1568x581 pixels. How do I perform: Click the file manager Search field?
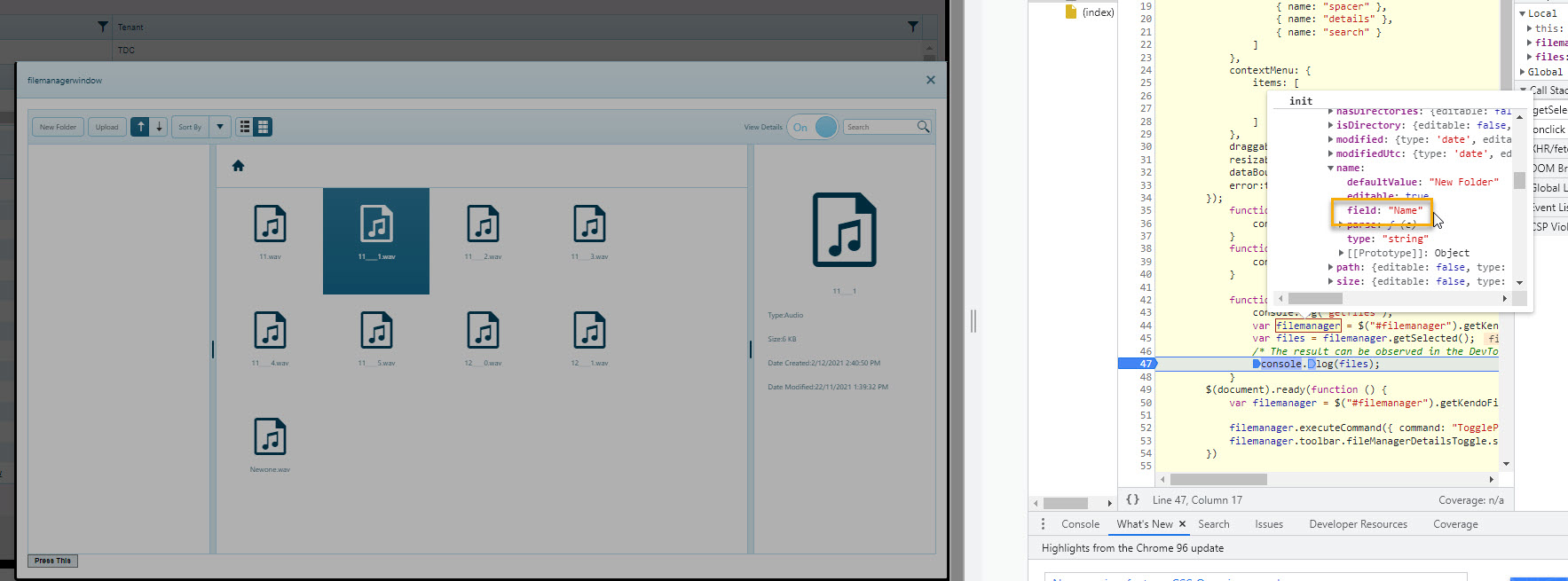[879, 127]
